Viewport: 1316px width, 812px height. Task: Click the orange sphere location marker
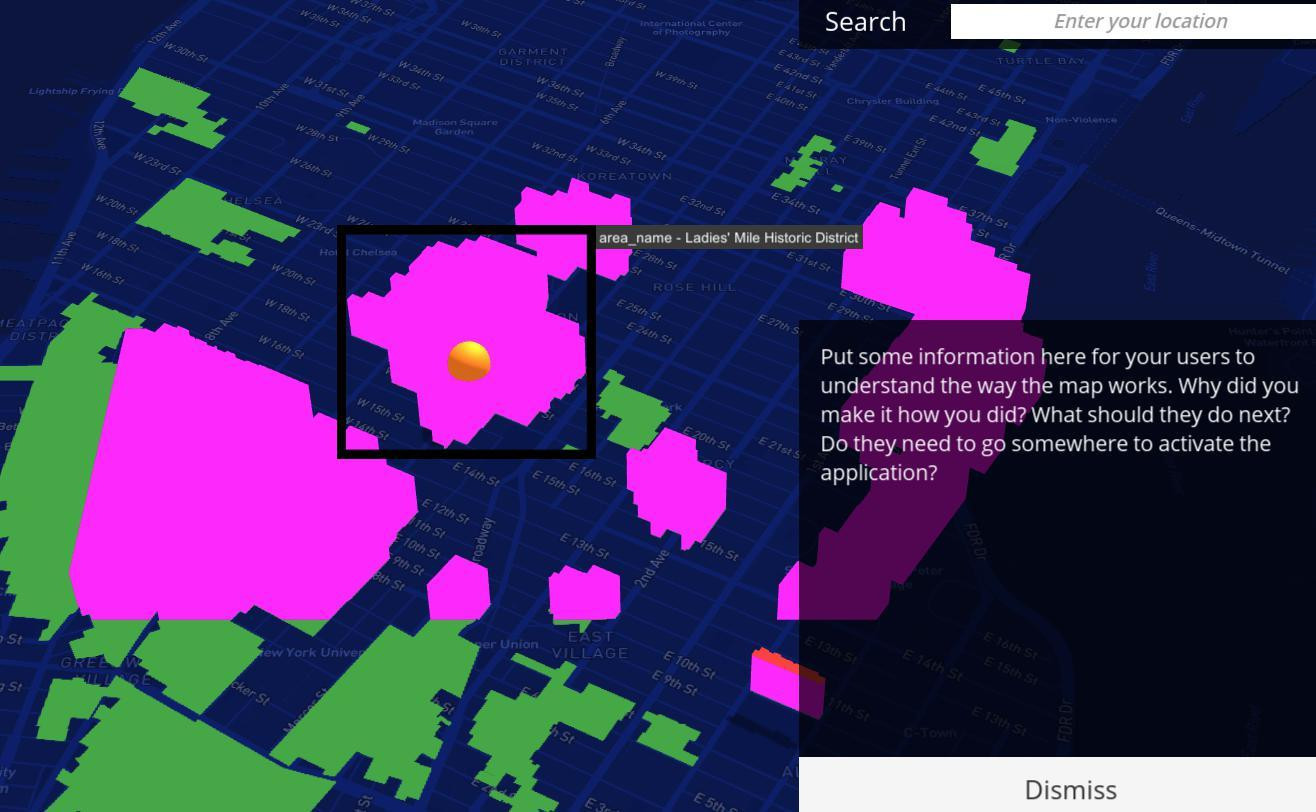tap(469, 361)
